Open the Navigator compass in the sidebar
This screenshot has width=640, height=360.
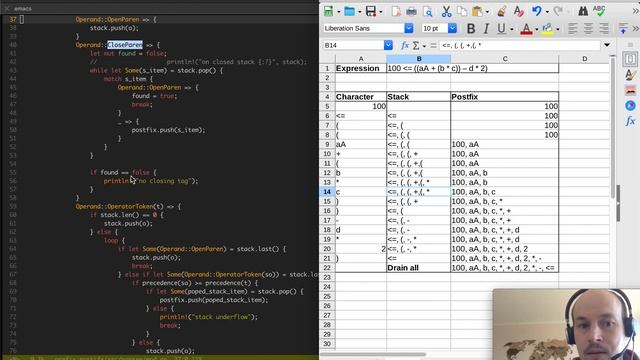[x=630, y=106]
